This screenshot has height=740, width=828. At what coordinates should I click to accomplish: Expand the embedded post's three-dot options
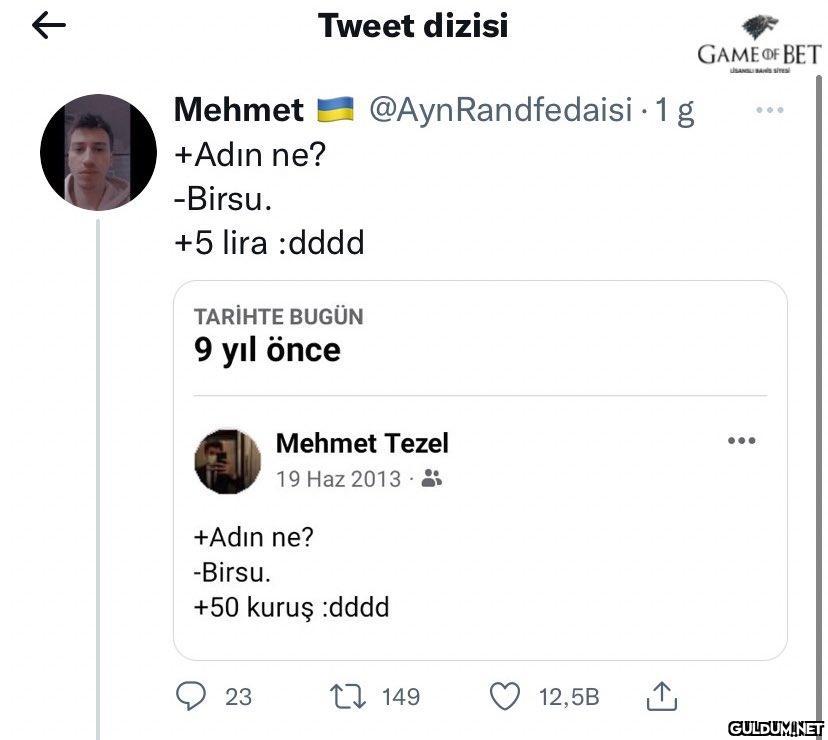(x=741, y=440)
